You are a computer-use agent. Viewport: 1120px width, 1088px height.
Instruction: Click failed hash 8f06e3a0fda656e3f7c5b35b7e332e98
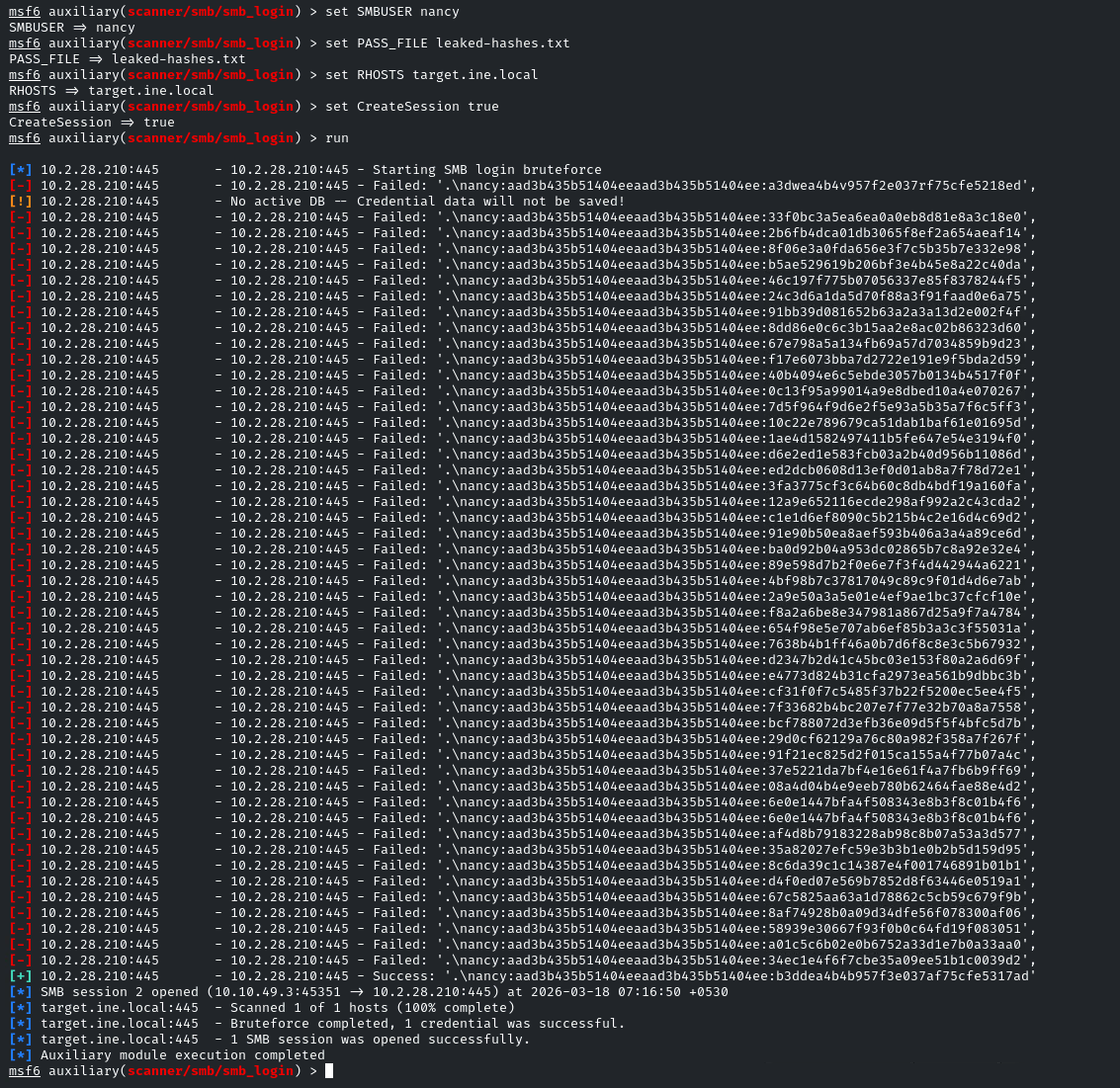[895, 248]
